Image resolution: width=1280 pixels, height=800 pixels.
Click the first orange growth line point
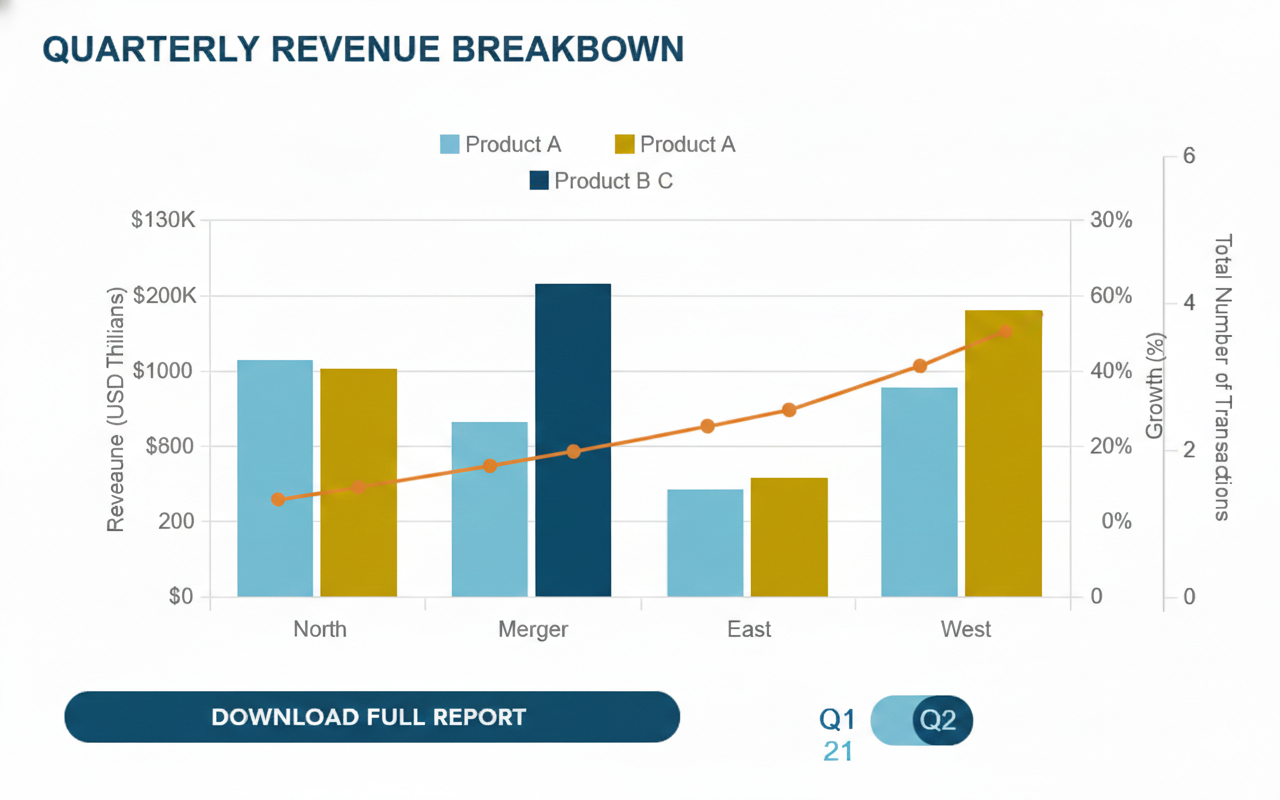tap(279, 499)
